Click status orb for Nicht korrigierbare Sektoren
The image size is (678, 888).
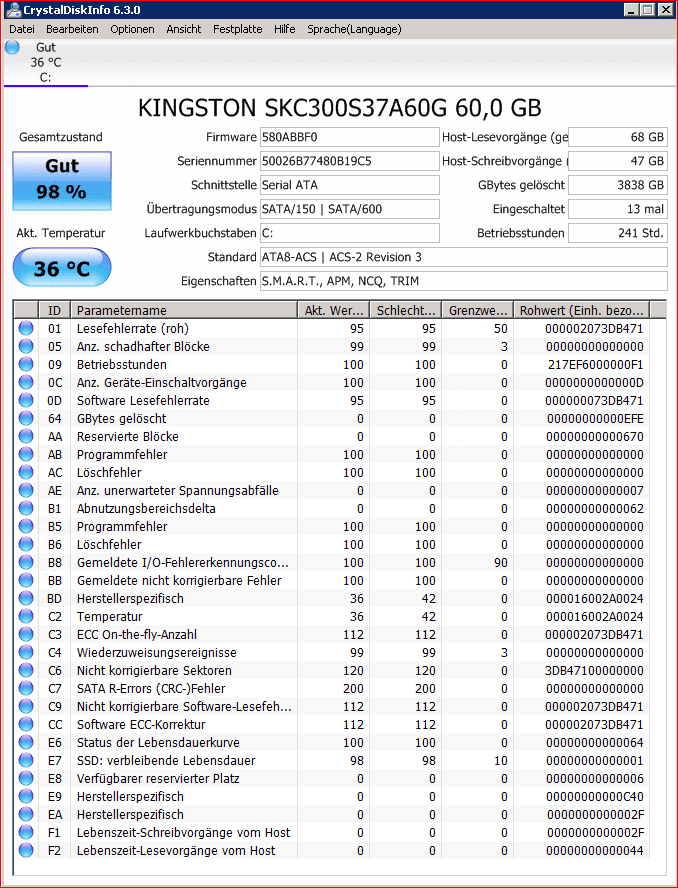[x=25, y=671]
